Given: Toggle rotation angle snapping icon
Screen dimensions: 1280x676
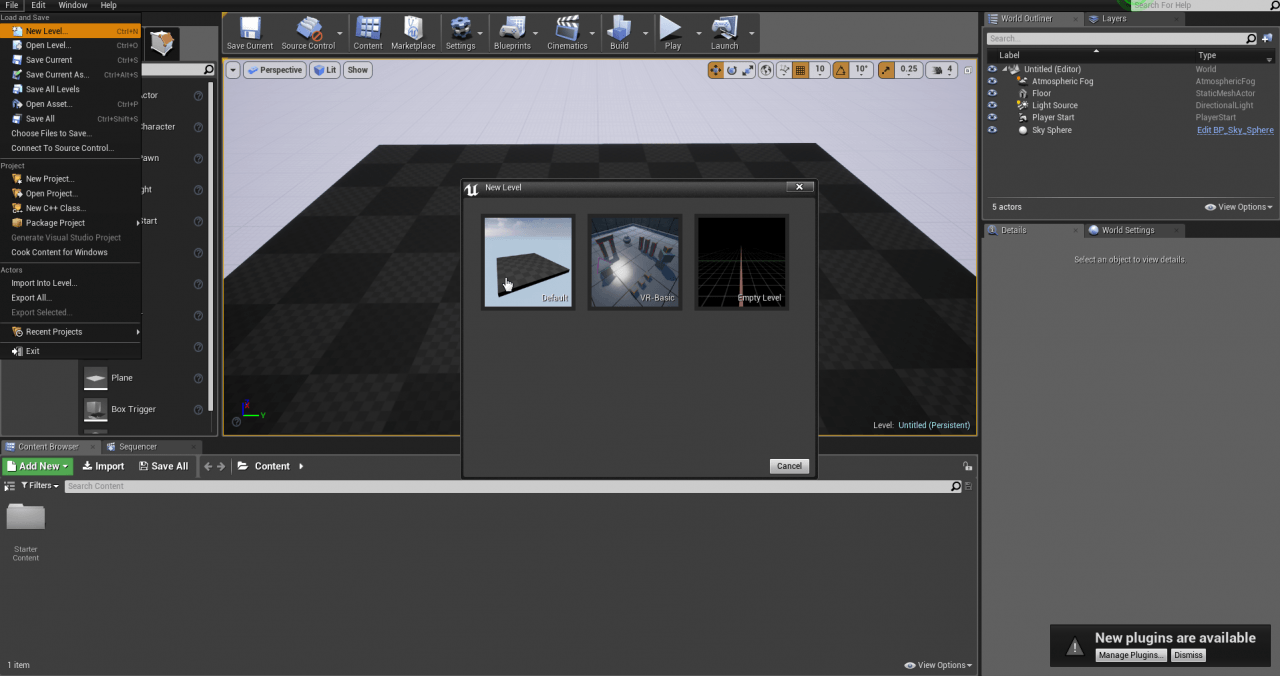Looking at the screenshot, I should [840, 70].
